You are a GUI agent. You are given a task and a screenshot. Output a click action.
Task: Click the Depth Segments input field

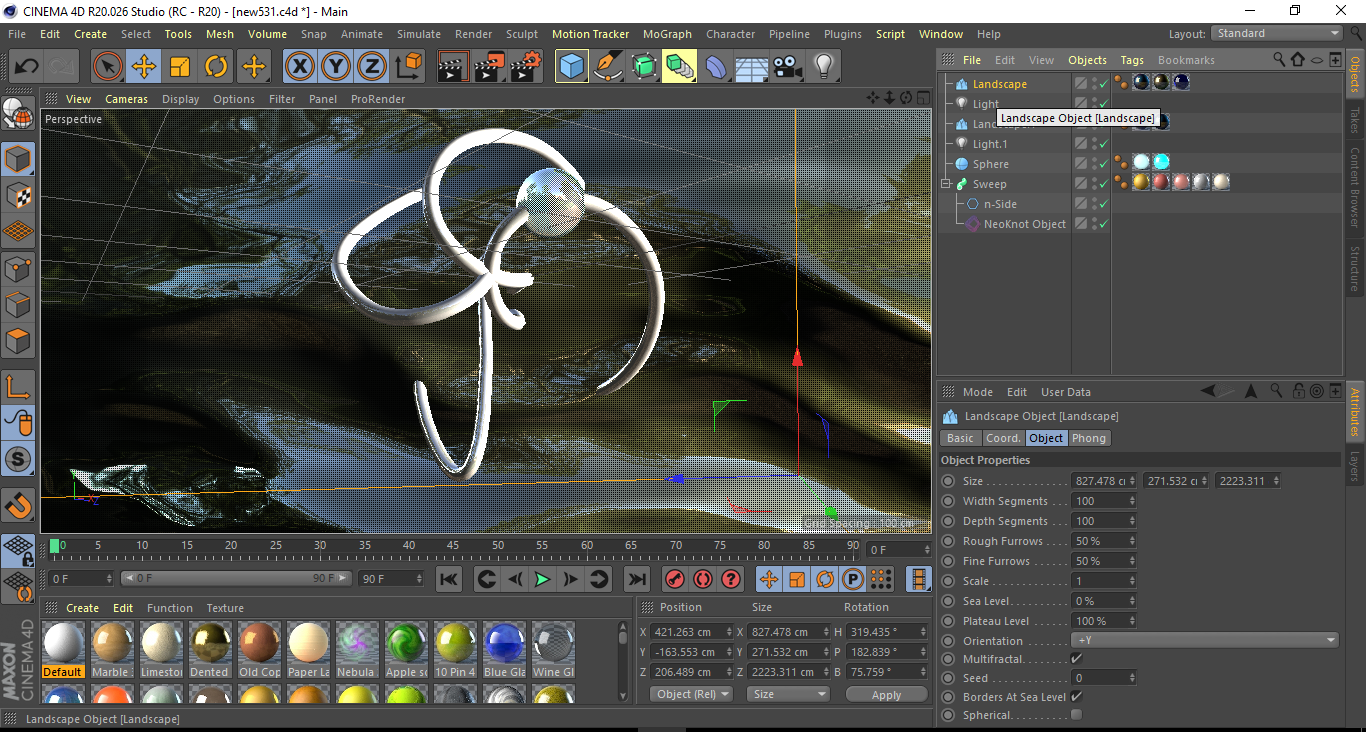(x=1099, y=521)
